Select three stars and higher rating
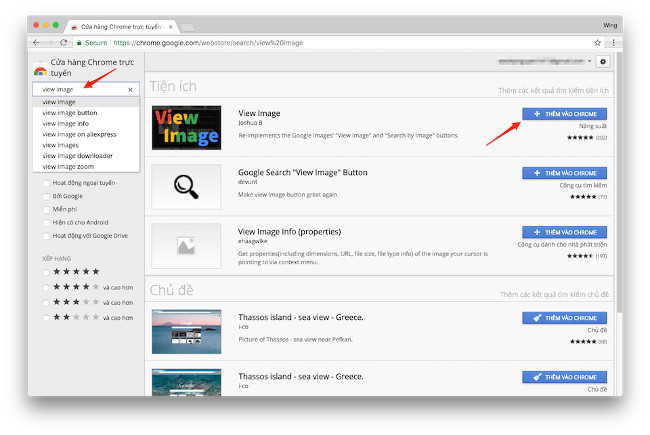The width and height of the screenshot is (650, 435). pos(46,302)
